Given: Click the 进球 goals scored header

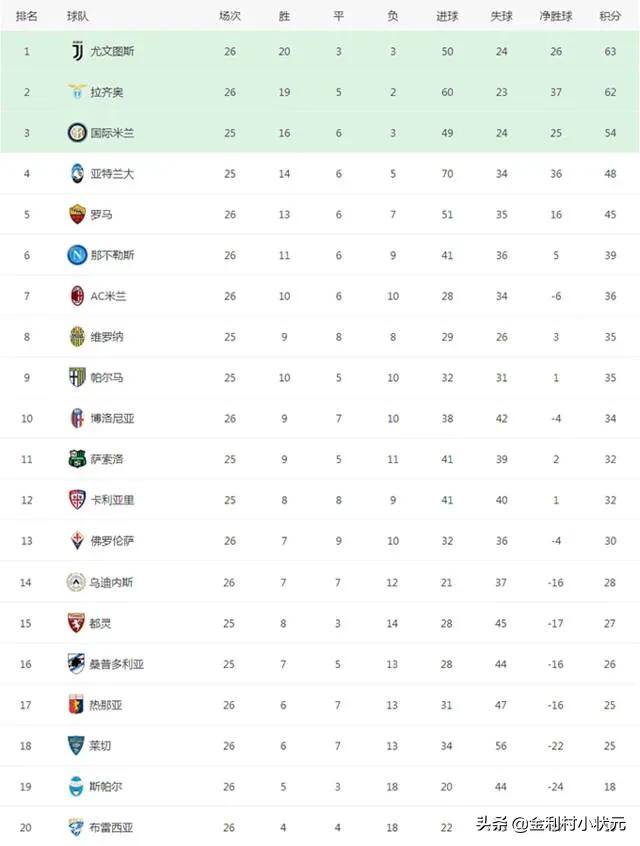Looking at the screenshot, I should 447,16.
